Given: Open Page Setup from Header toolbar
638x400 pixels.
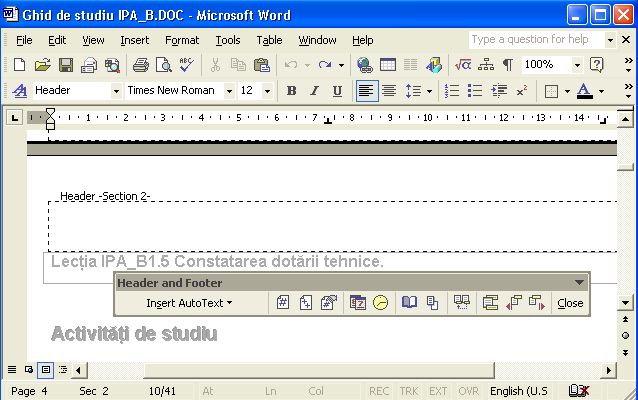Looking at the screenshot, I should pyautogui.click(x=409, y=303).
